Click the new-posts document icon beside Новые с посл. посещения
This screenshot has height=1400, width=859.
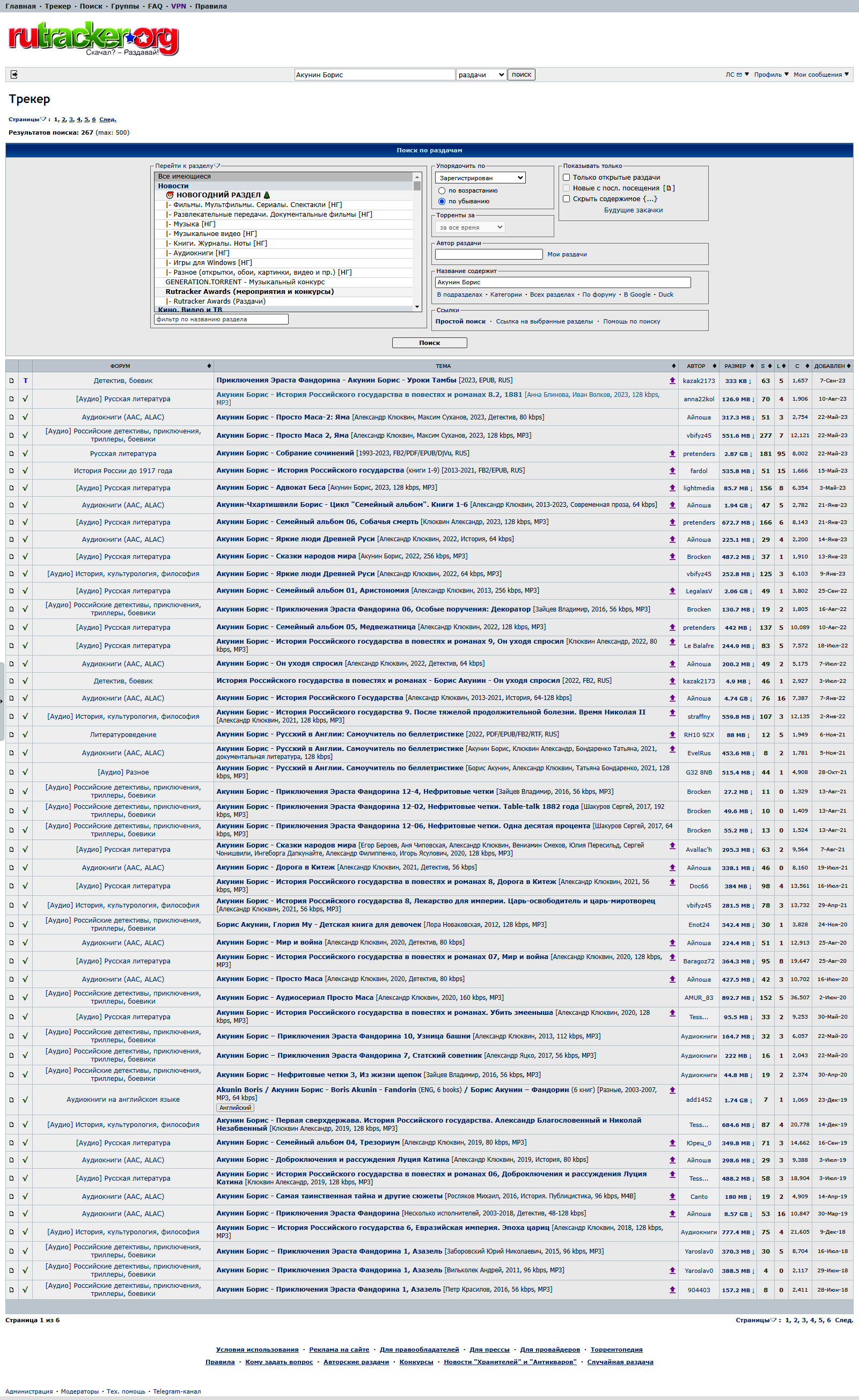point(669,188)
